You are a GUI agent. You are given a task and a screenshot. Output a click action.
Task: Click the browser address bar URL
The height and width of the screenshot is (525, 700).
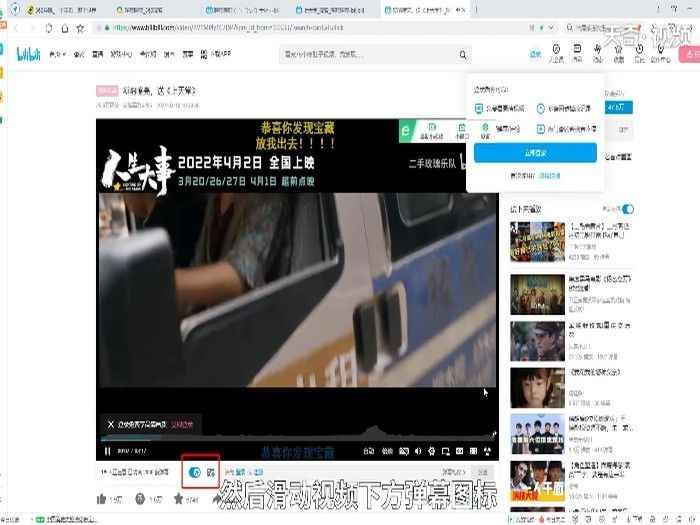229,28
